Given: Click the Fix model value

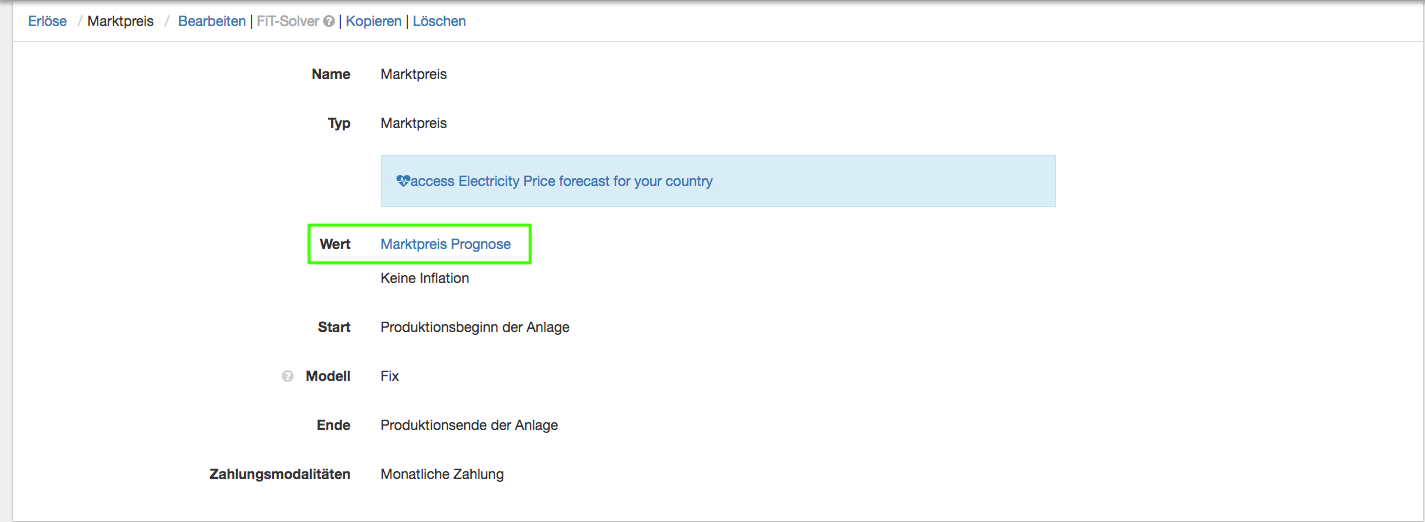Looking at the screenshot, I should point(389,376).
